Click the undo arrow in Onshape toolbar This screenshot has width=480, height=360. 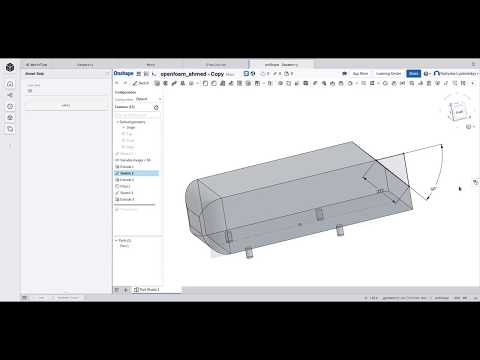click(x=117, y=83)
